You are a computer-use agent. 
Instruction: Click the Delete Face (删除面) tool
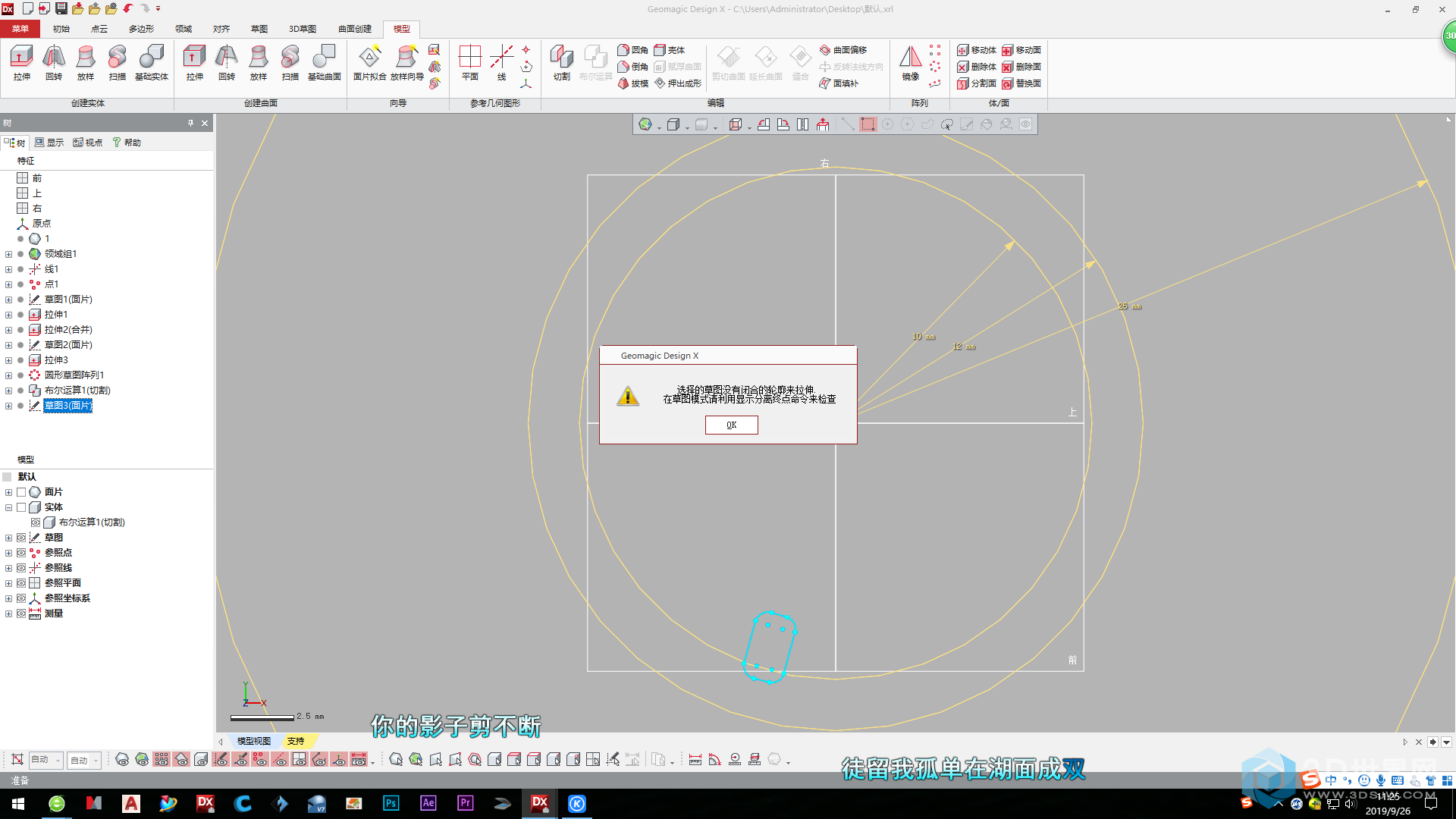point(1021,67)
